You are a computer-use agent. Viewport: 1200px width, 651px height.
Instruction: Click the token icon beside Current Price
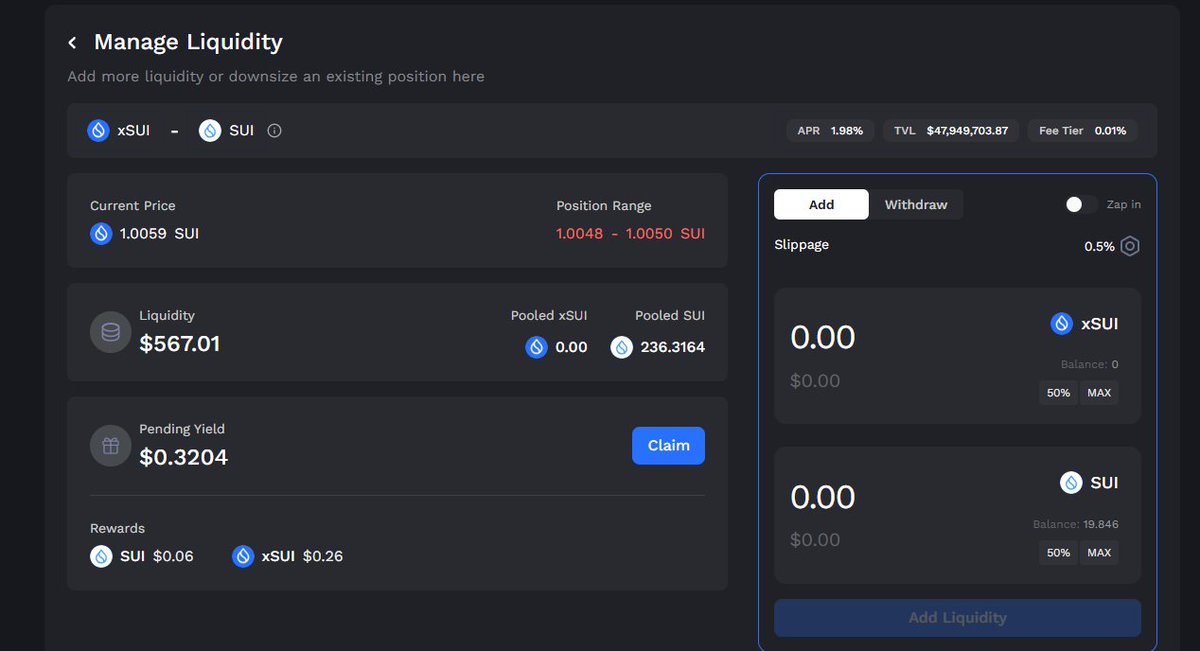pos(101,234)
